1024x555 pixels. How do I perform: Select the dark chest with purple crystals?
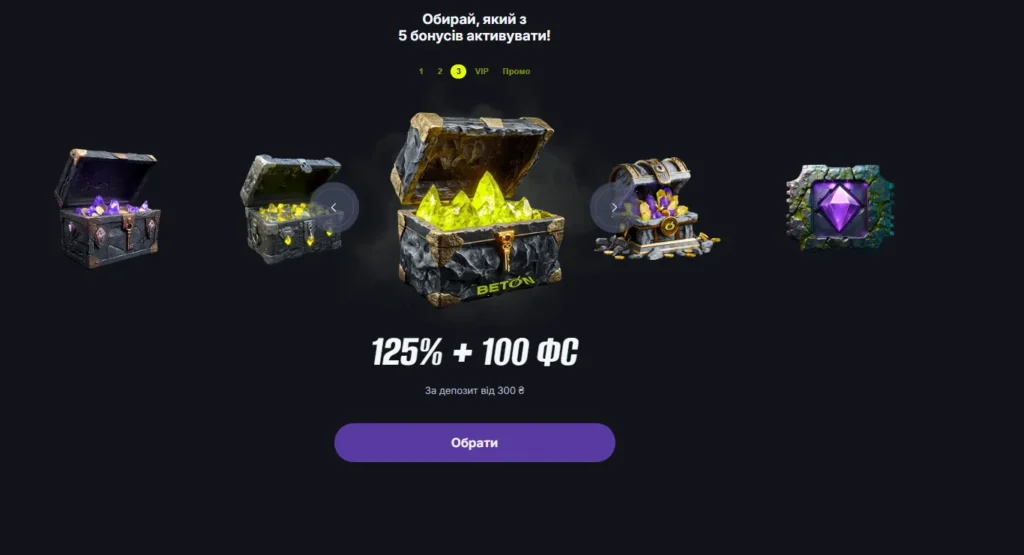coord(107,208)
